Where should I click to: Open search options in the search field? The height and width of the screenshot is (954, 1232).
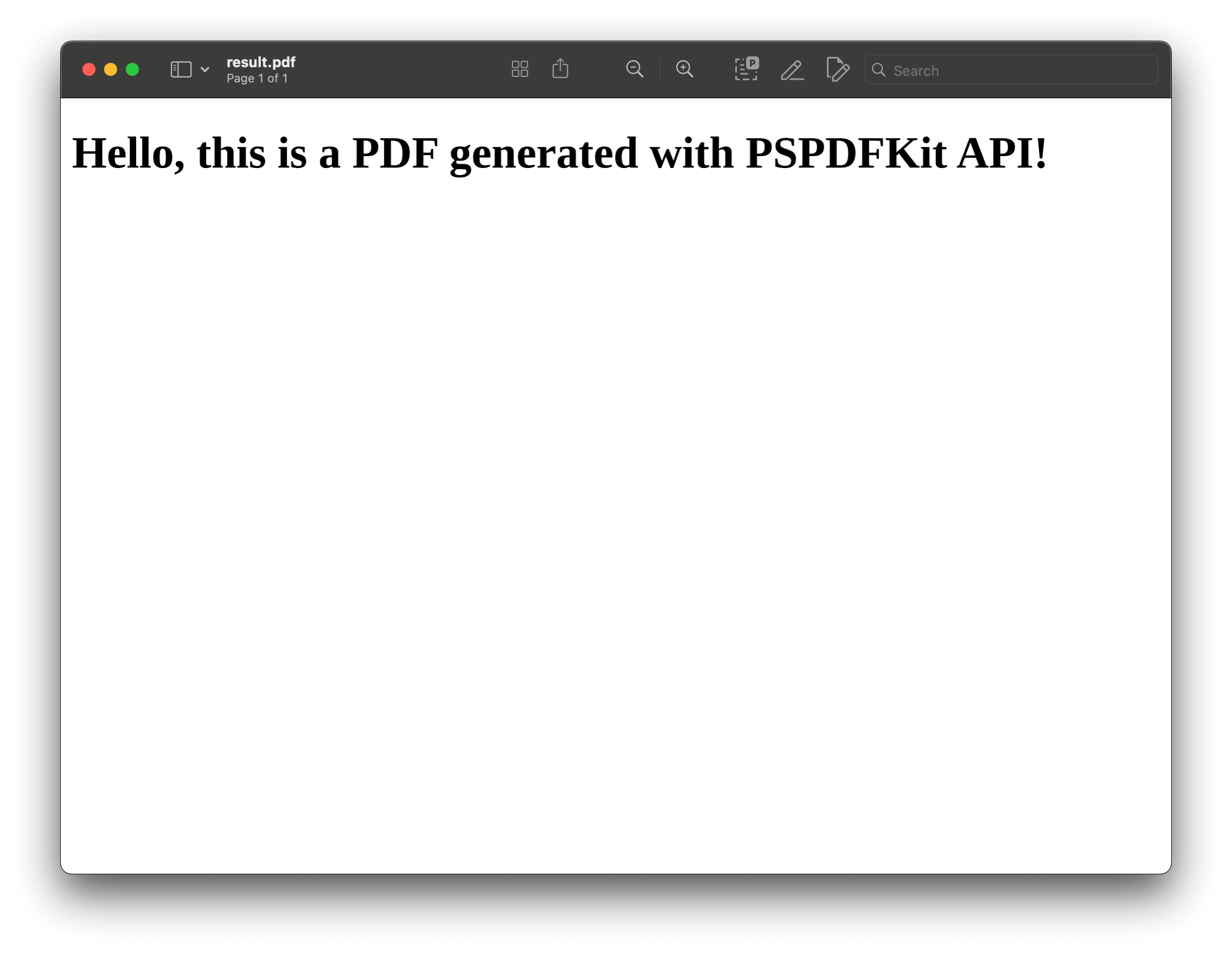878,70
